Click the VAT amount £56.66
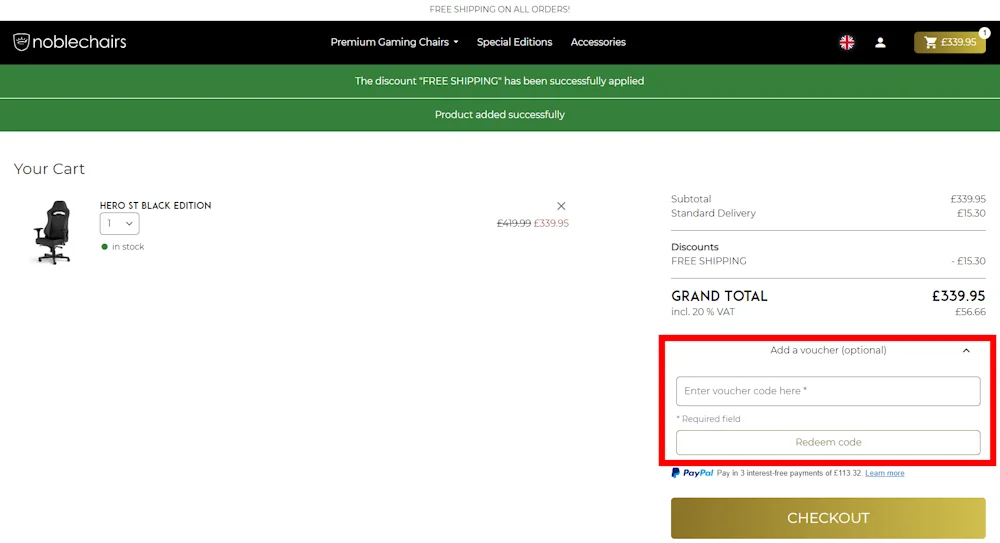This screenshot has height=543, width=1000. coord(970,312)
